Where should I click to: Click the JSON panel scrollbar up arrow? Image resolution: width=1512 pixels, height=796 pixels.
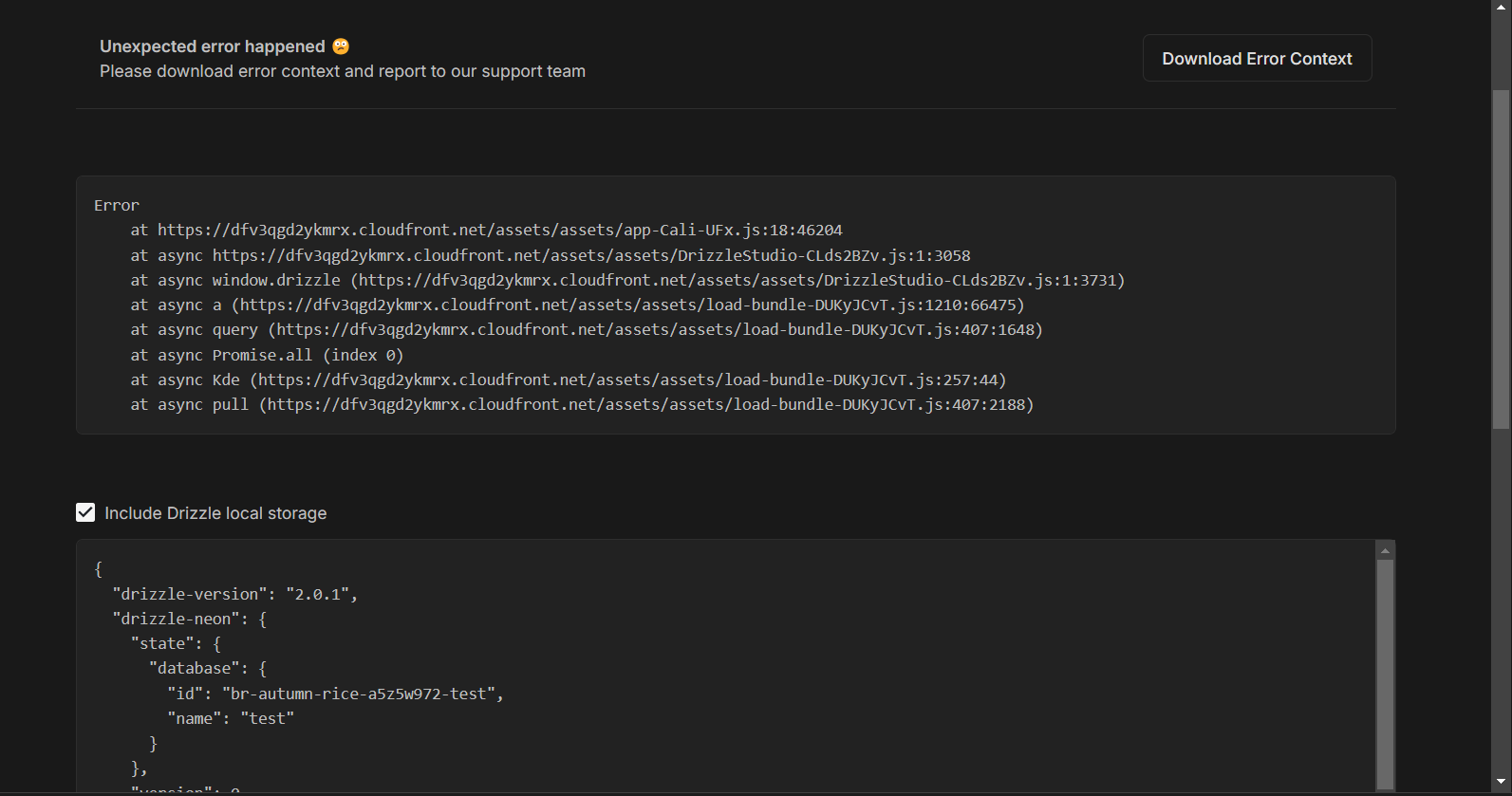(1385, 550)
